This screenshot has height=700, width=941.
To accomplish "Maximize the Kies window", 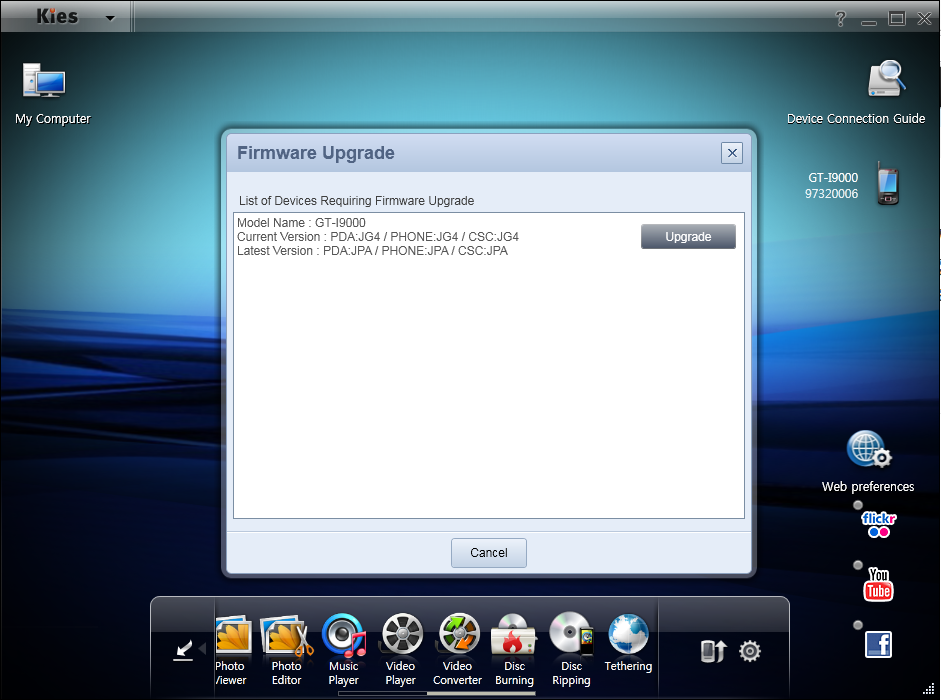I will pyautogui.click(x=897, y=19).
